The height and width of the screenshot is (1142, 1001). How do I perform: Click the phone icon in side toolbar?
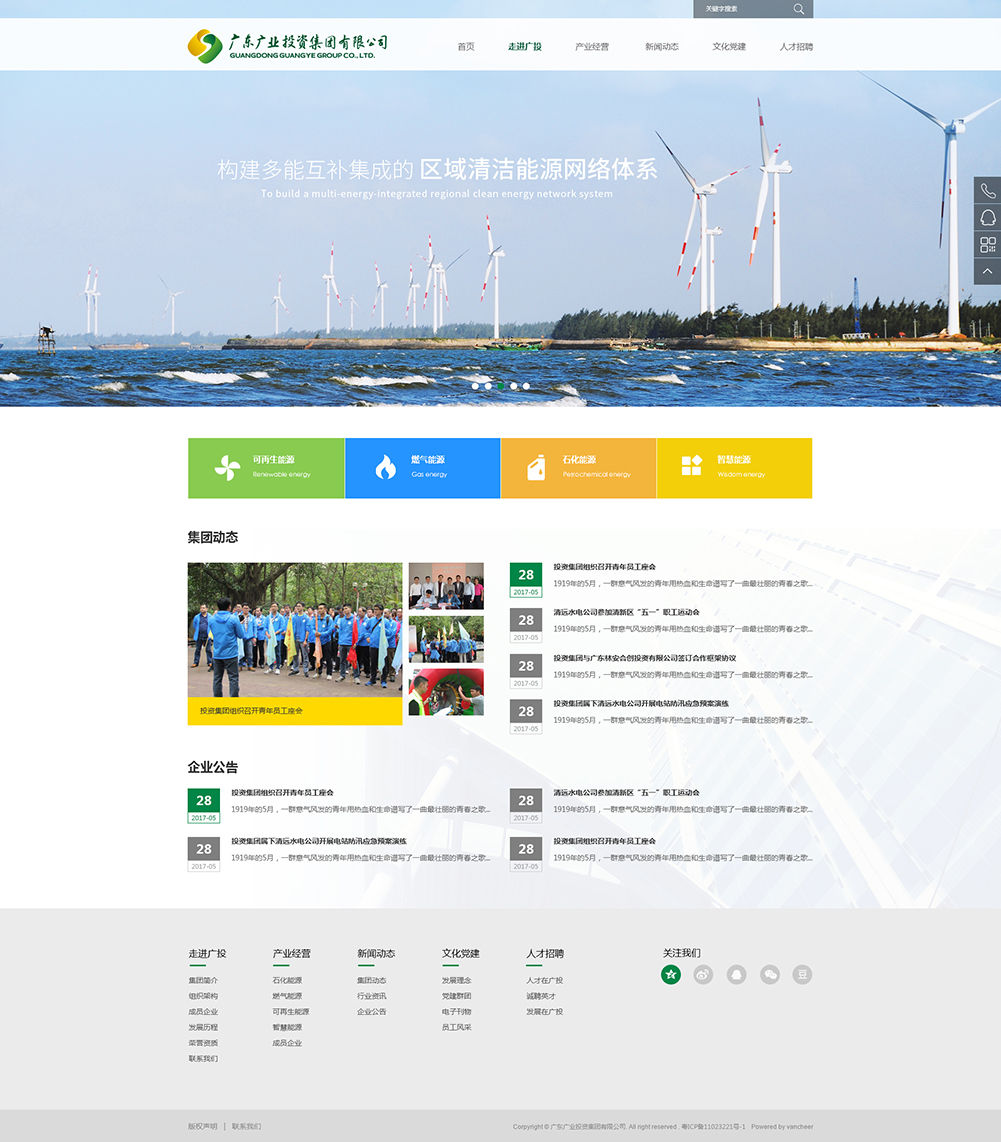pos(987,191)
